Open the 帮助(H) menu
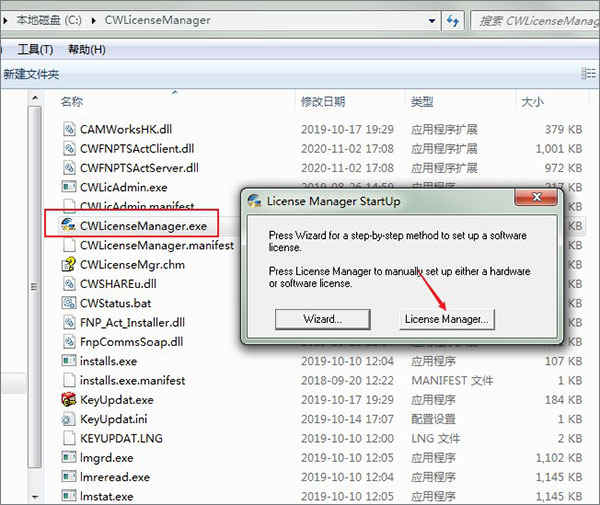Viewport: 600px width, 505px height. click(x=87, y=49)
